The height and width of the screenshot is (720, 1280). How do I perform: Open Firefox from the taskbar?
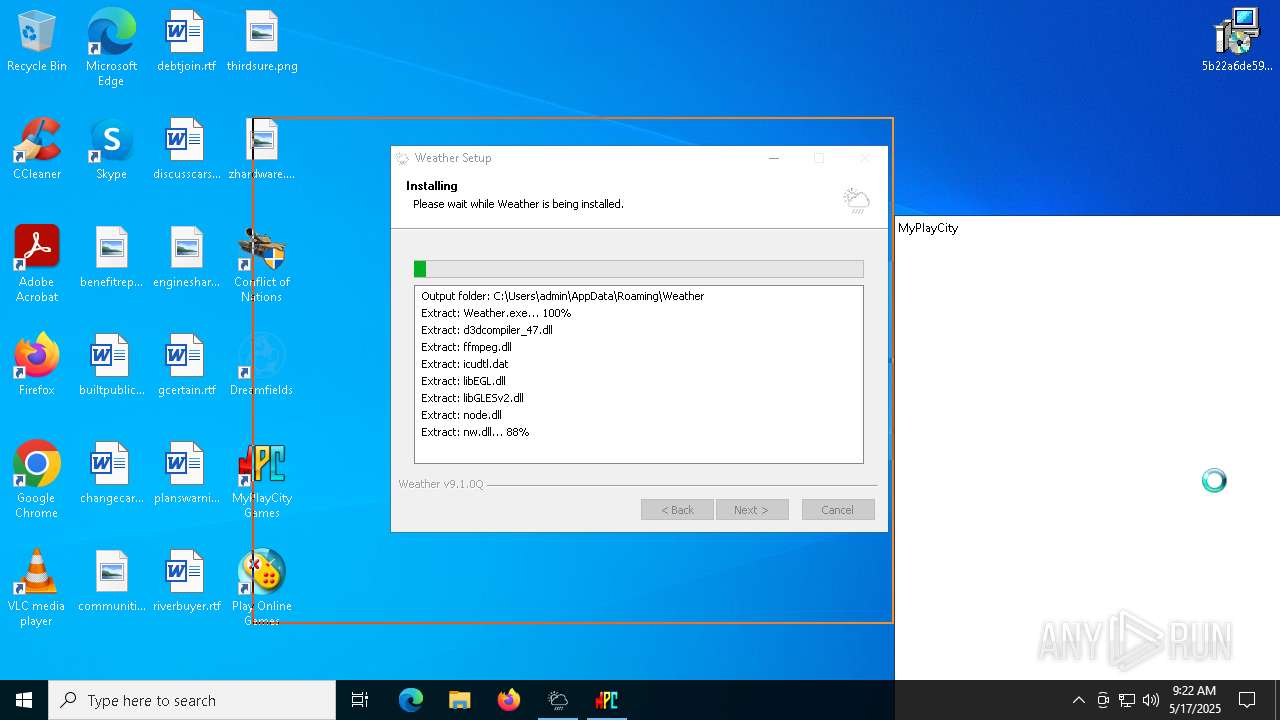(x=509, y=700)
